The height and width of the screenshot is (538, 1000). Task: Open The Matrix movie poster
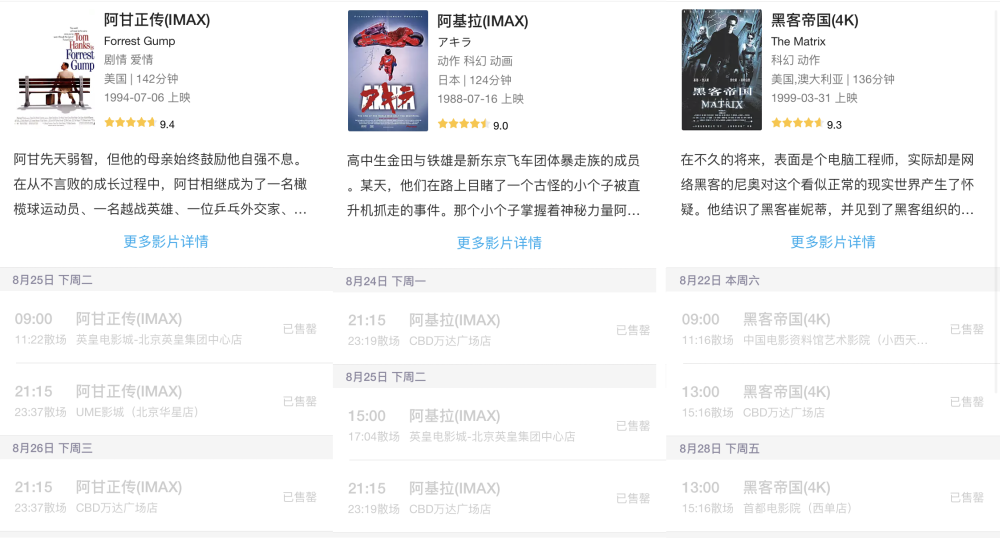click(721, 69)
